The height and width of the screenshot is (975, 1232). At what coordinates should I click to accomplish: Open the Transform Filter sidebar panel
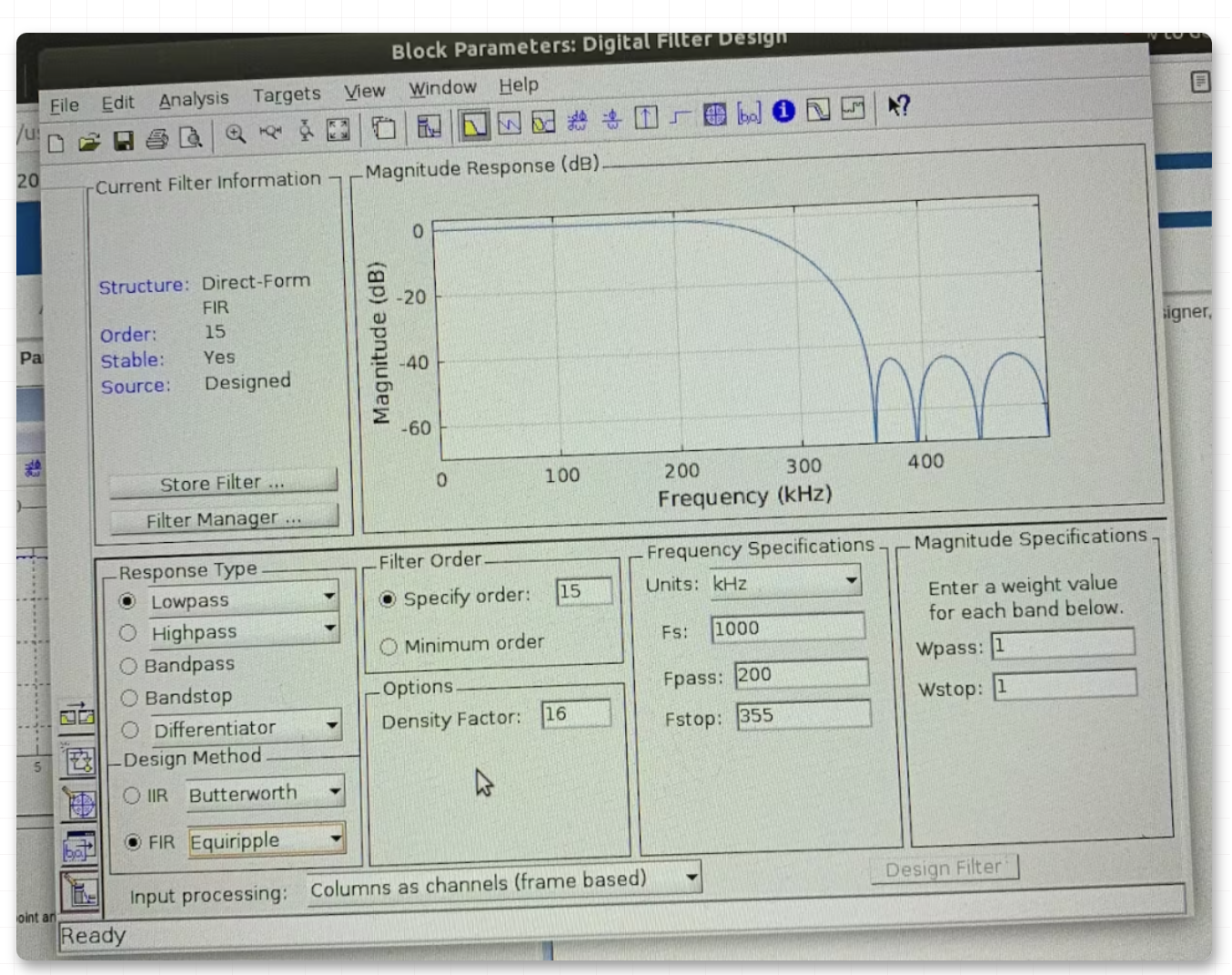pos(76,717)
